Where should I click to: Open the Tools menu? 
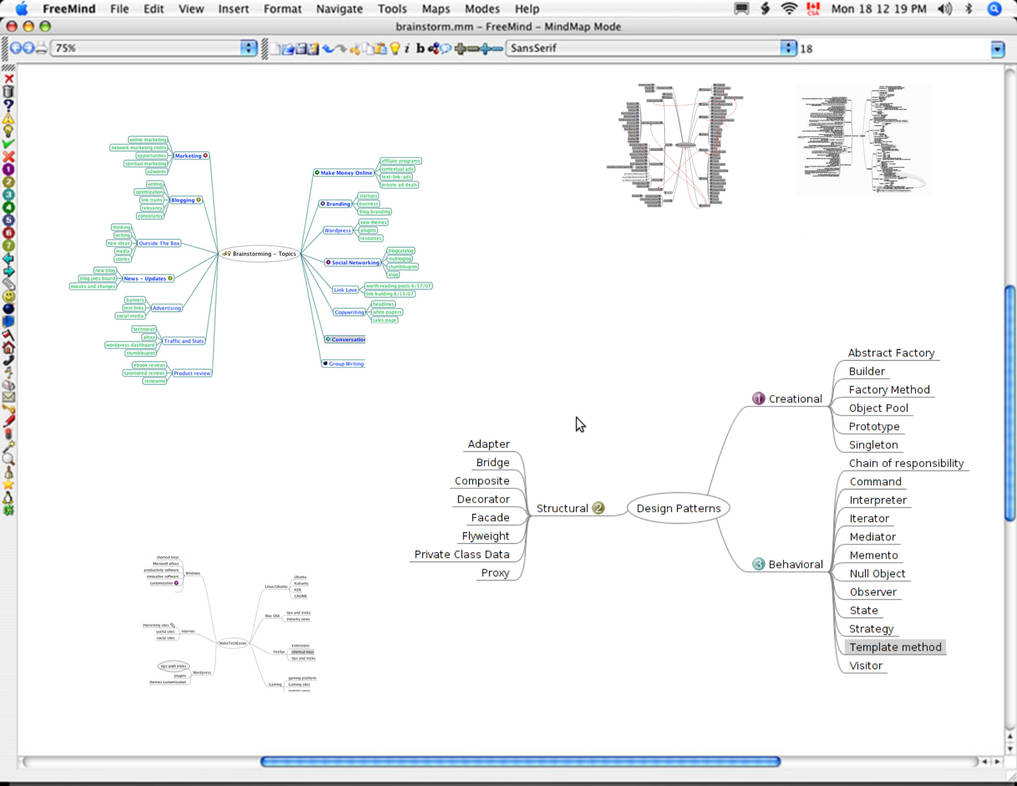click(x=392, y=9)
